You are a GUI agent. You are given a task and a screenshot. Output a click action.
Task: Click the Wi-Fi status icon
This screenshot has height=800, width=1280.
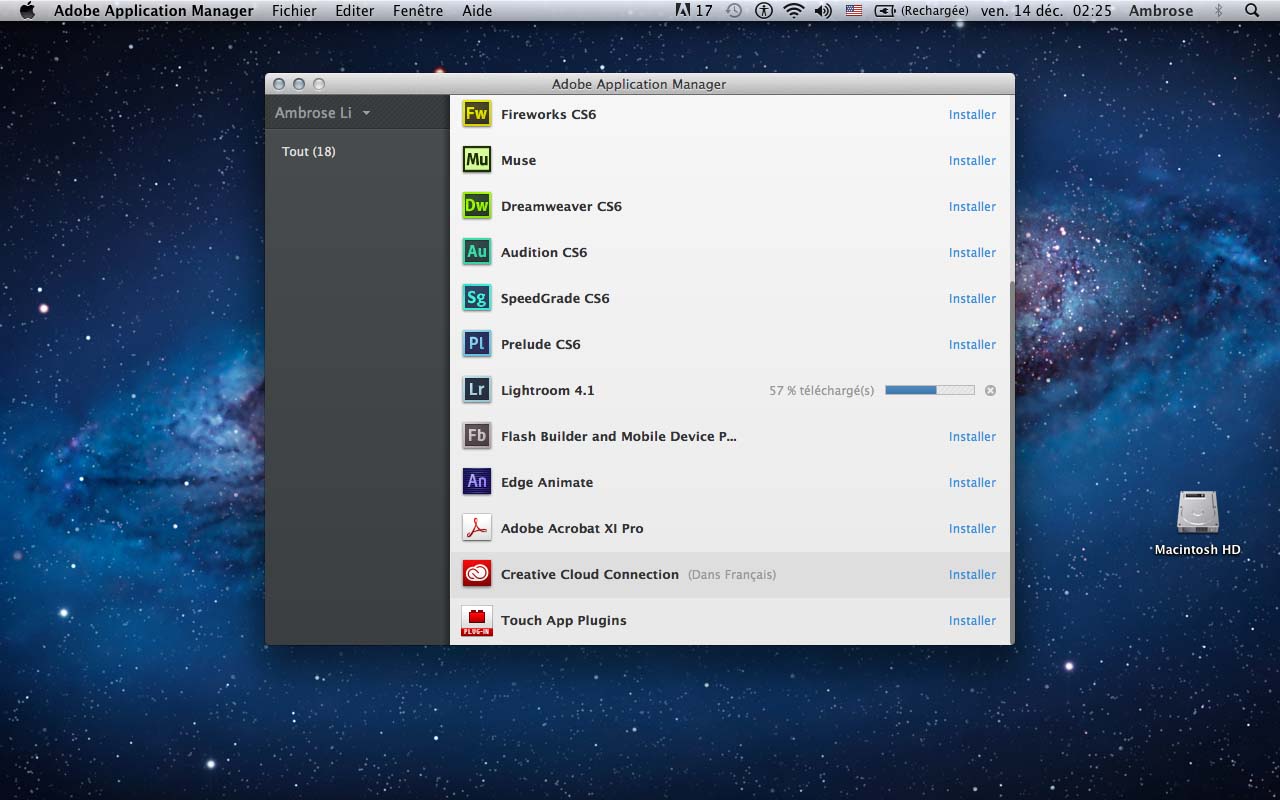point(794,11)
